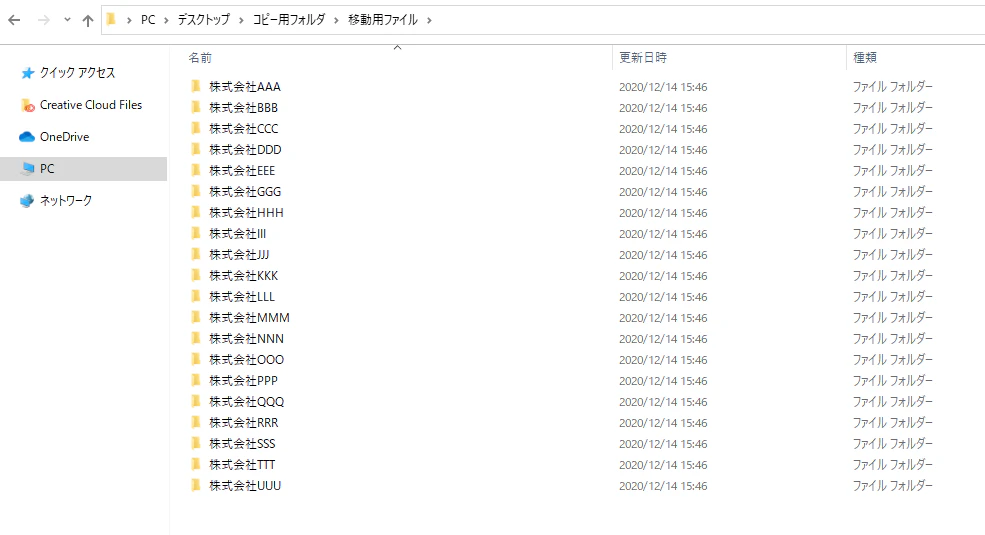Screen dimensions: 985x535
Task: Click ファイル フォルダー type in 株式会社UUU row
Action: click(x=893, y=485)
